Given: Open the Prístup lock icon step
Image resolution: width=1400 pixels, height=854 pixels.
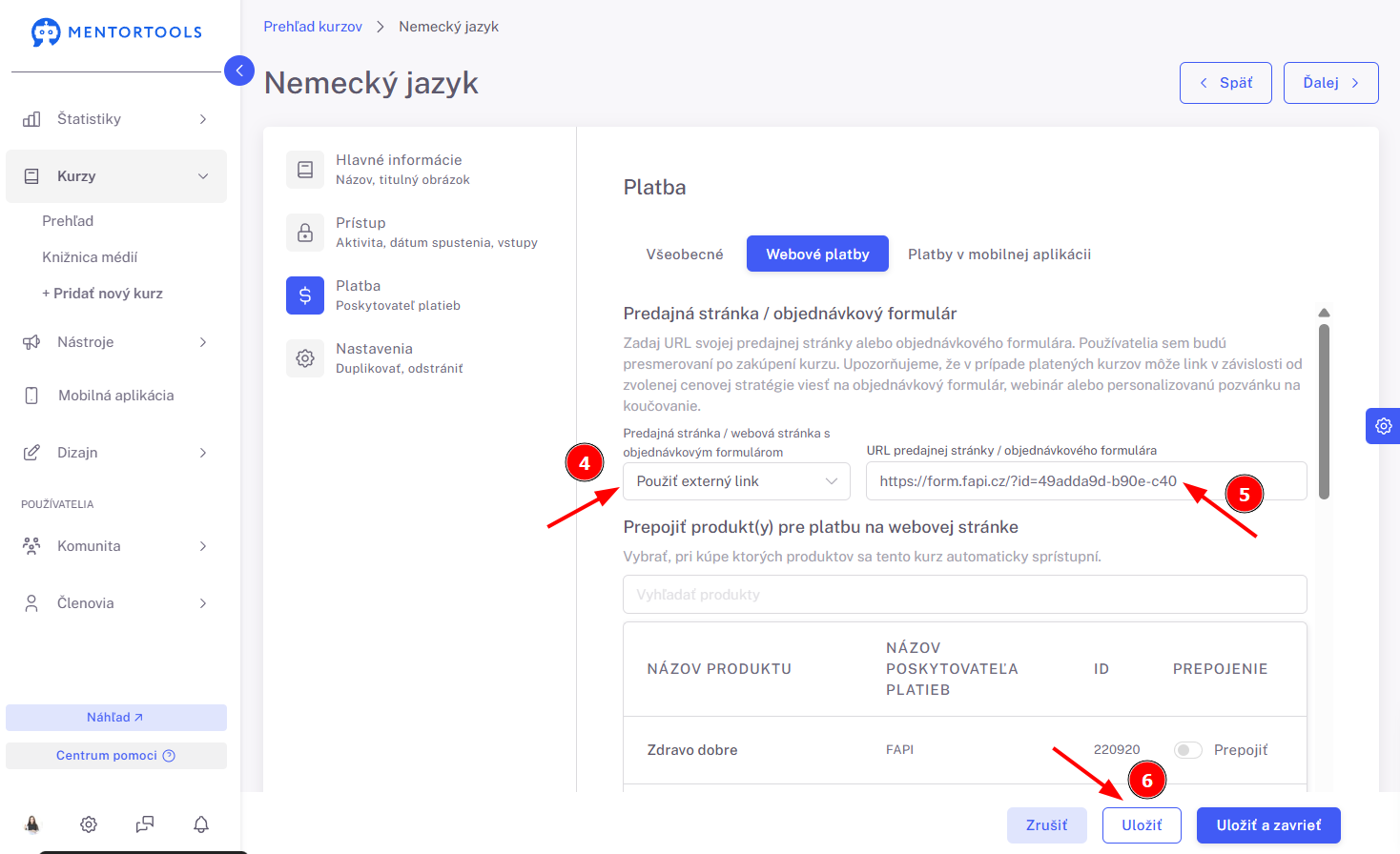Looking at the screenshot, I should (x=305, y=233).
